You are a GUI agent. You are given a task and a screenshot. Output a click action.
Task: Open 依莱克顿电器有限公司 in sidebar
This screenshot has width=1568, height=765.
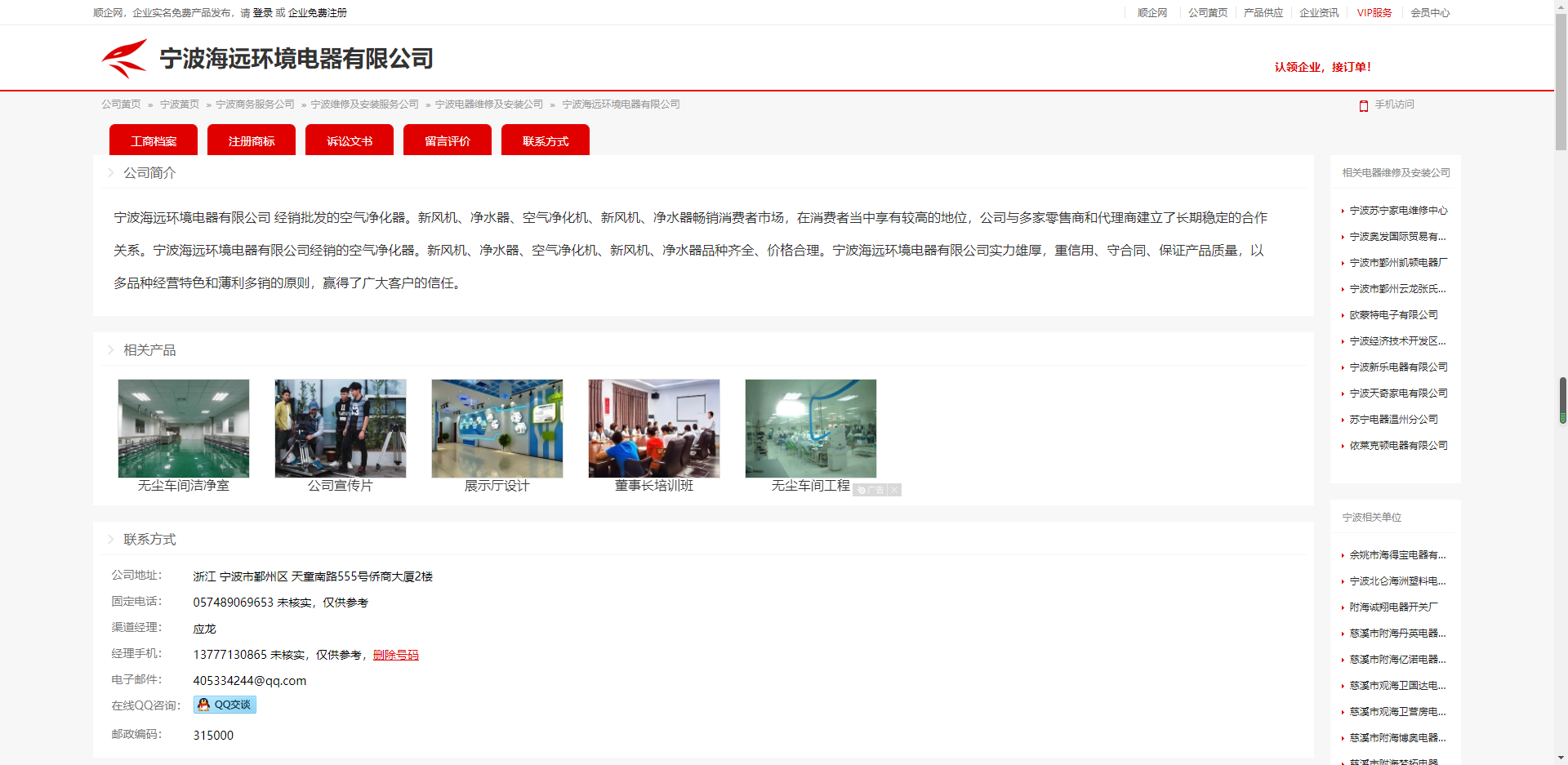pos(1398,446)
